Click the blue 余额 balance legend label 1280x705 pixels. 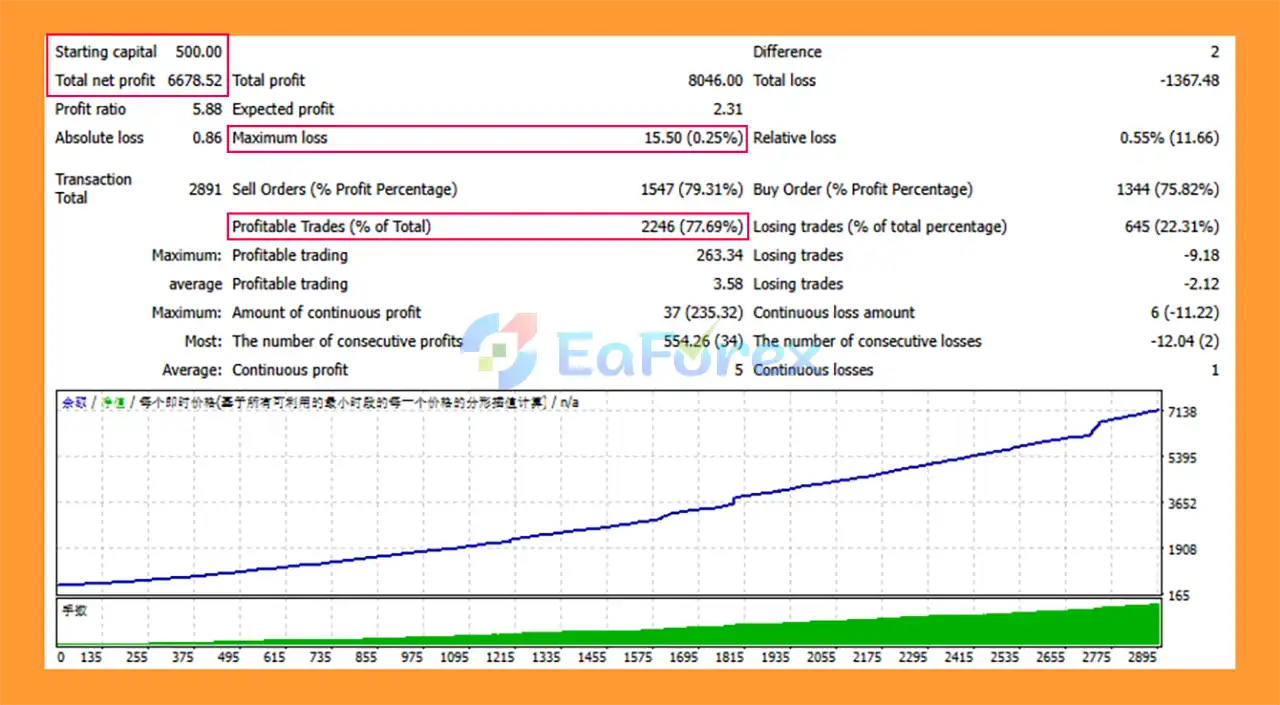pos(74,403)
